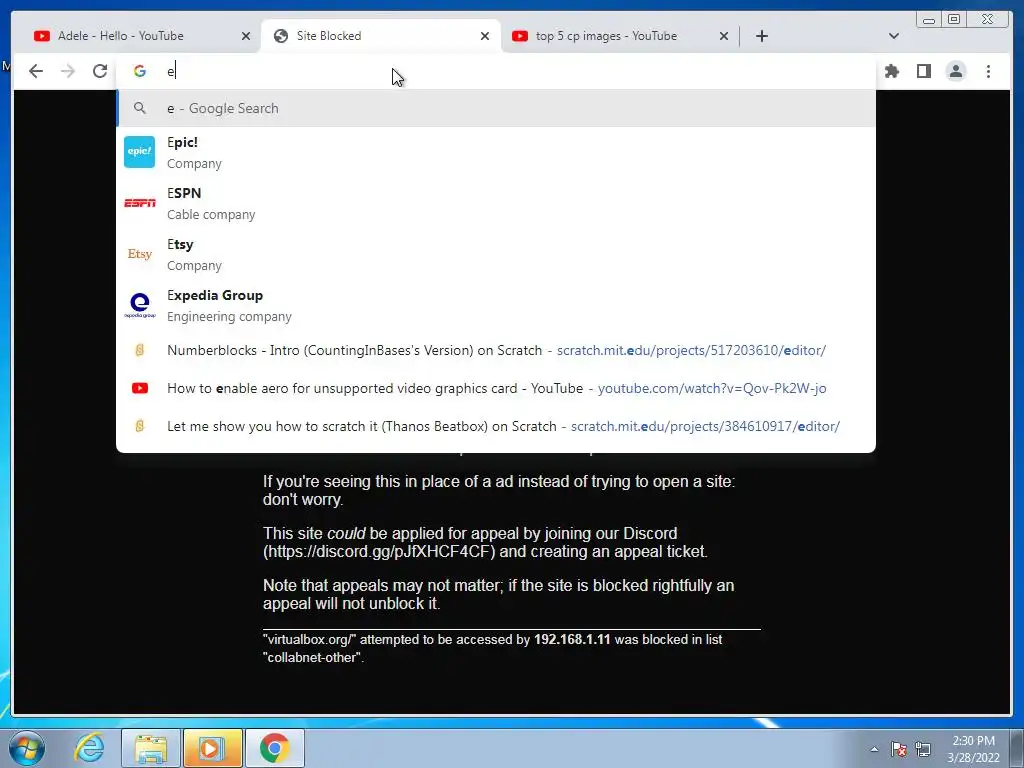Open the Extensions puzzle icon
This screenshot has height=768, width=1024.
(891, 71)
